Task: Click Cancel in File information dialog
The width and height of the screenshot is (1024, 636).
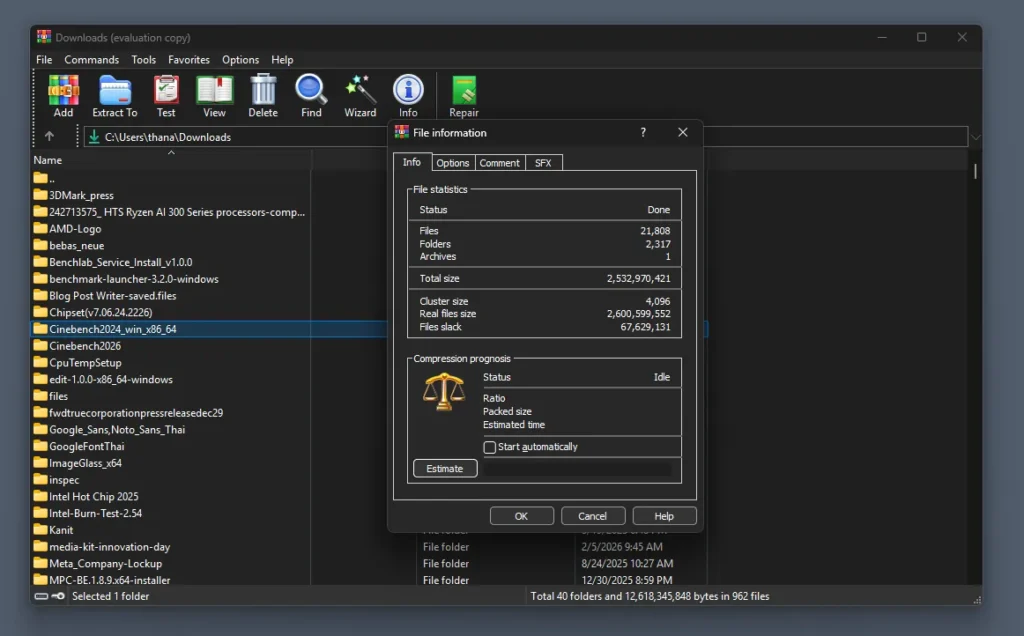Action: coord(592,516)
